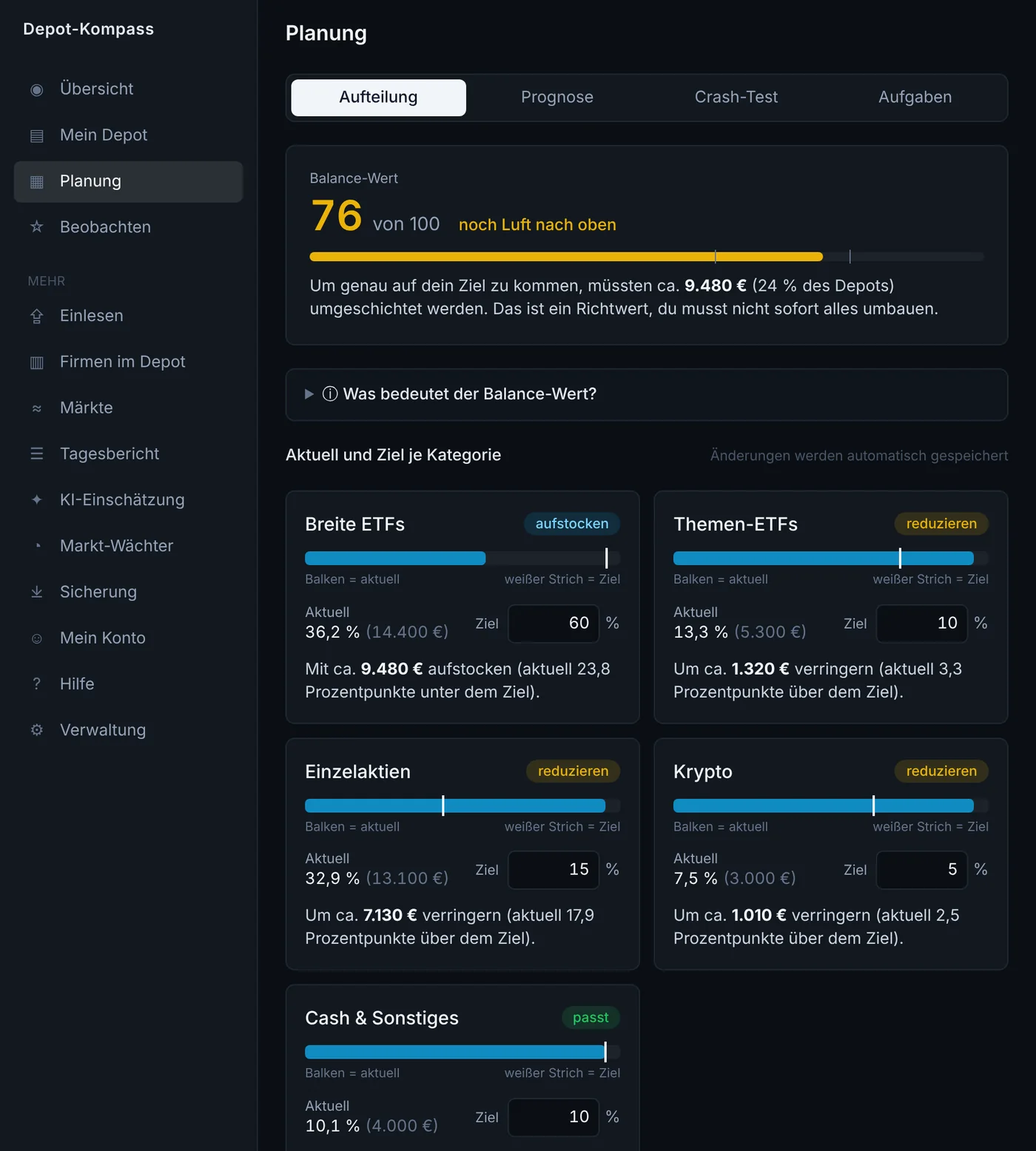Open the Firmen im Depot link
This screenshot has width=1036, height=1151.
pos(128,362)
